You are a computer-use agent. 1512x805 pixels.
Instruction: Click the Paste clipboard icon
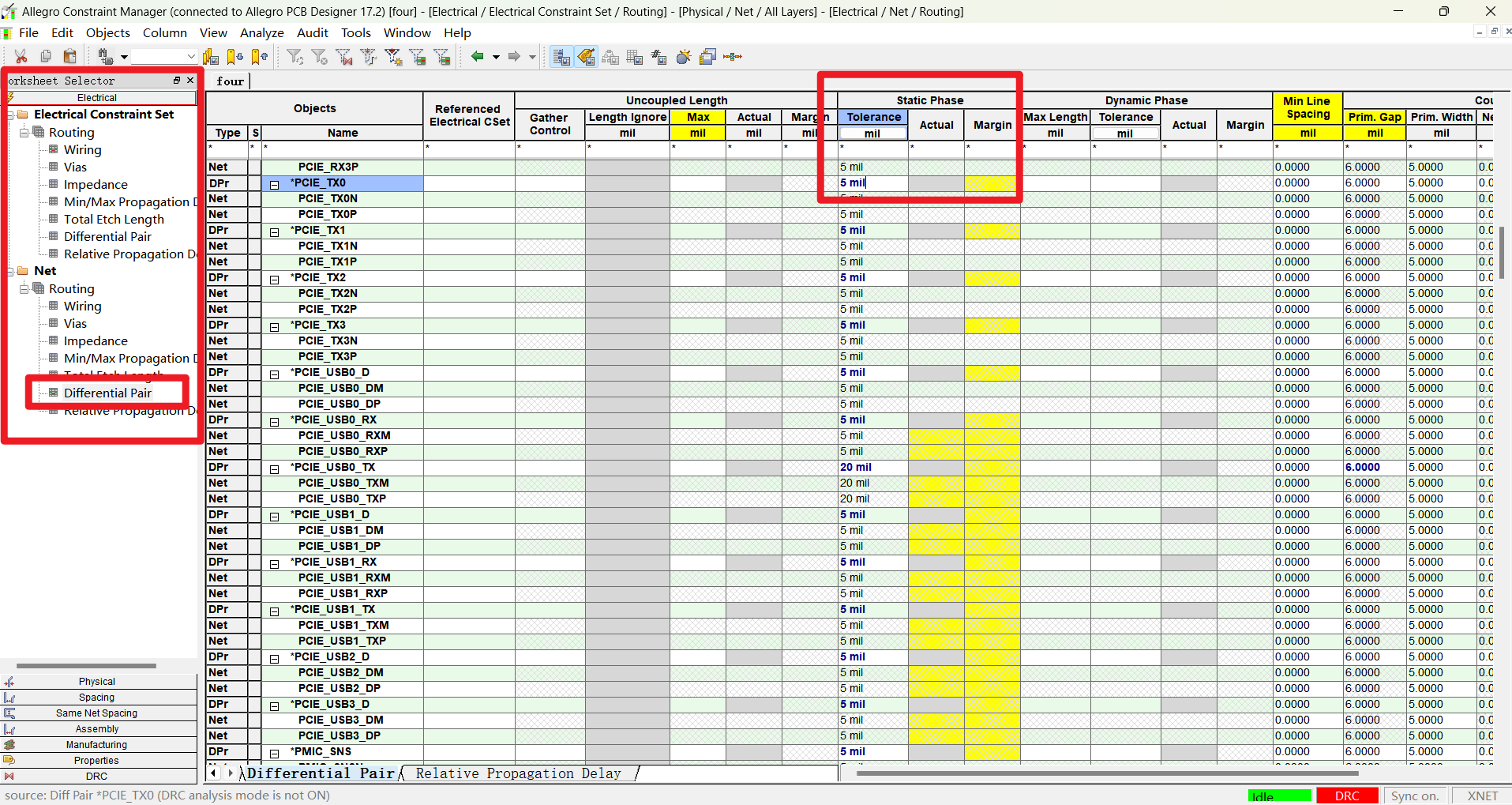pos(69,56)
